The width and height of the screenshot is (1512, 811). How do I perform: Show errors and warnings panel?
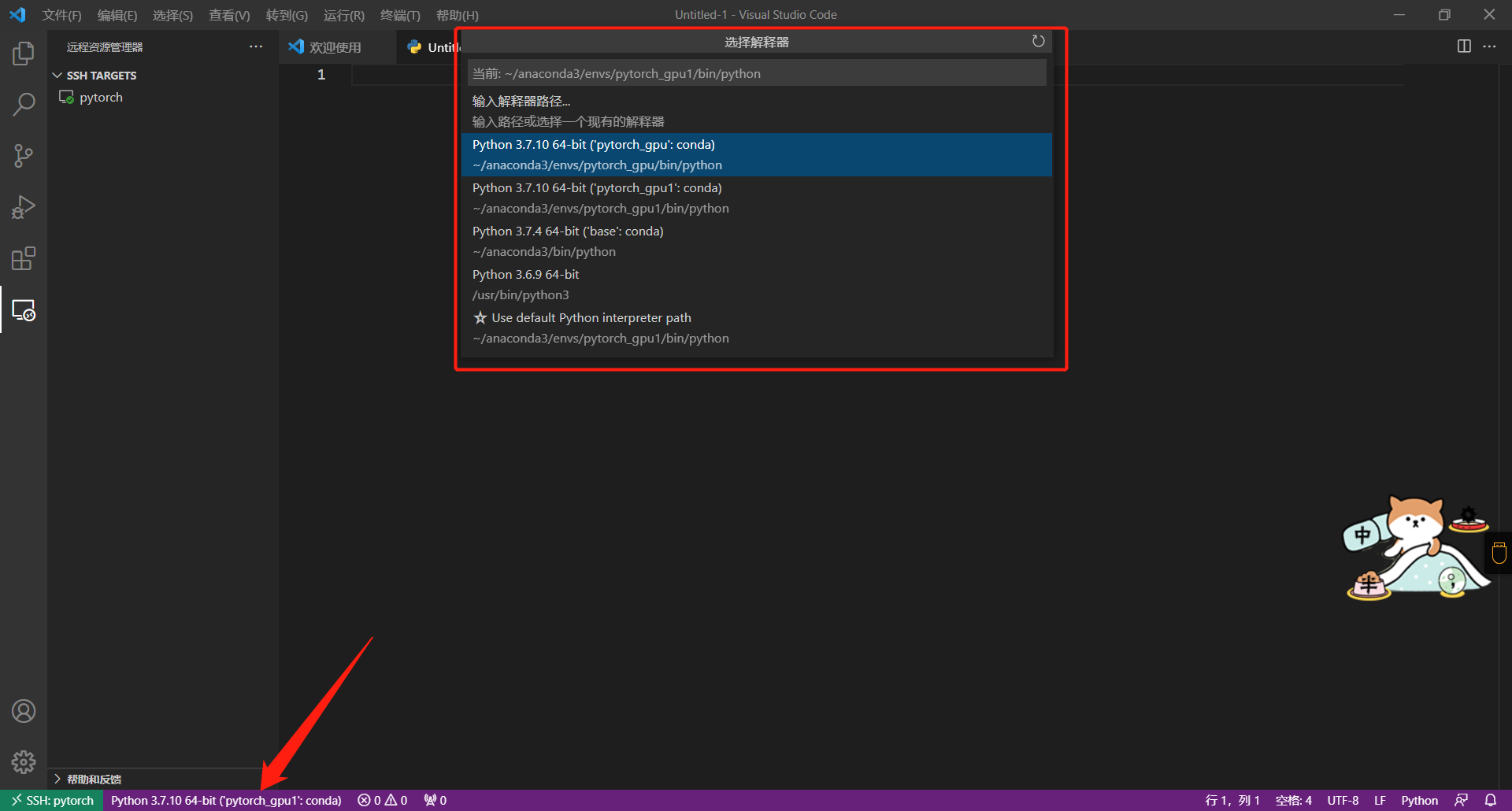[x=383, y=800]
